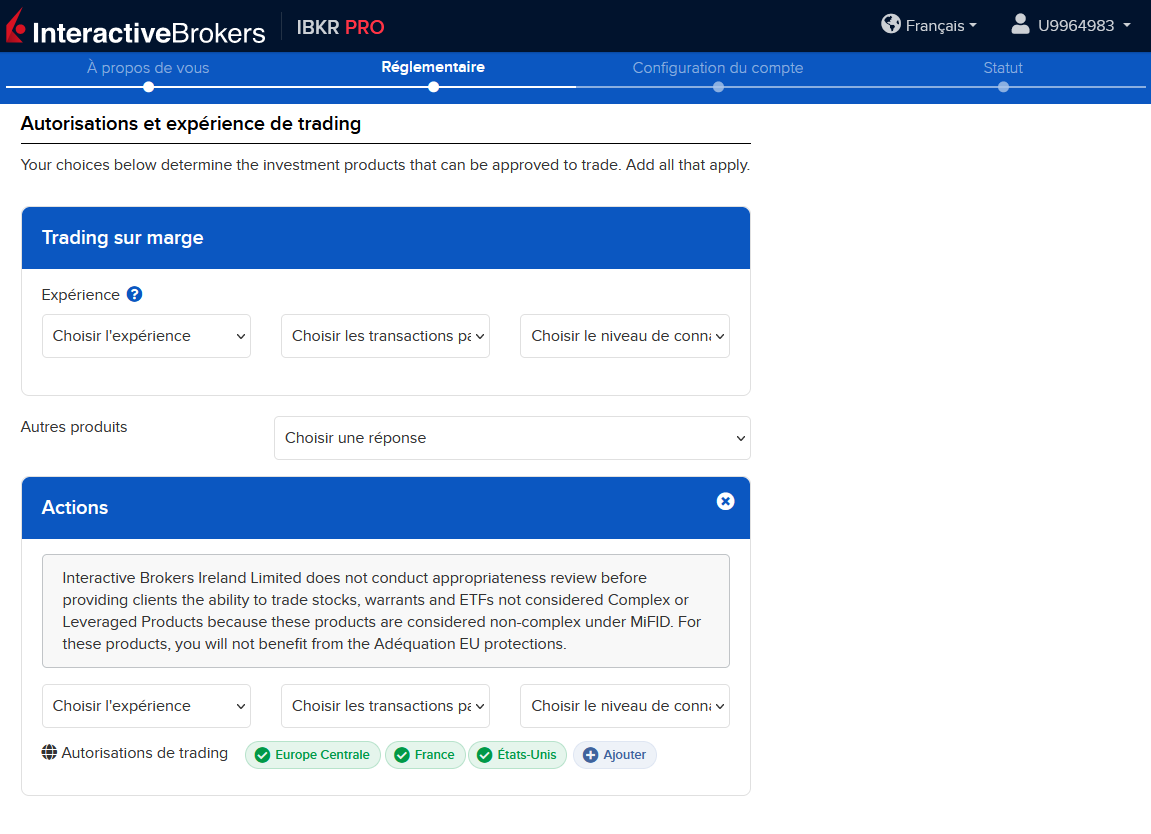Open Autres produits Choisir une réponse dropdown
This screenshot has width=1151, height=834.
pyautogui.click(x=512, y=438)
